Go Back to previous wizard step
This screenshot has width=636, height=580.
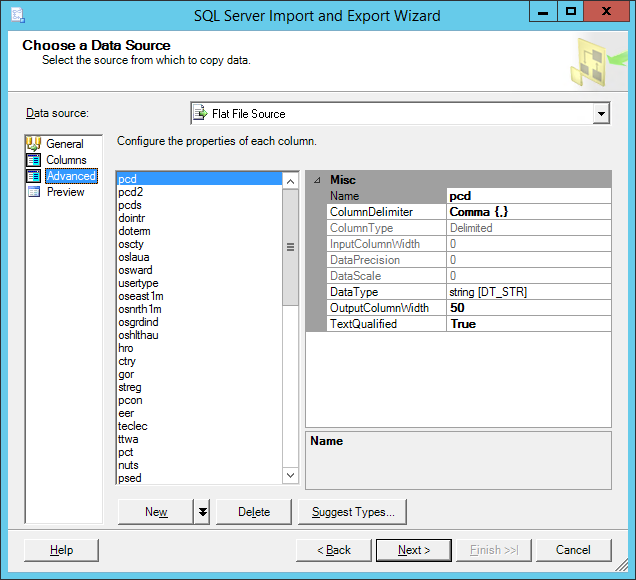(334, 550)
